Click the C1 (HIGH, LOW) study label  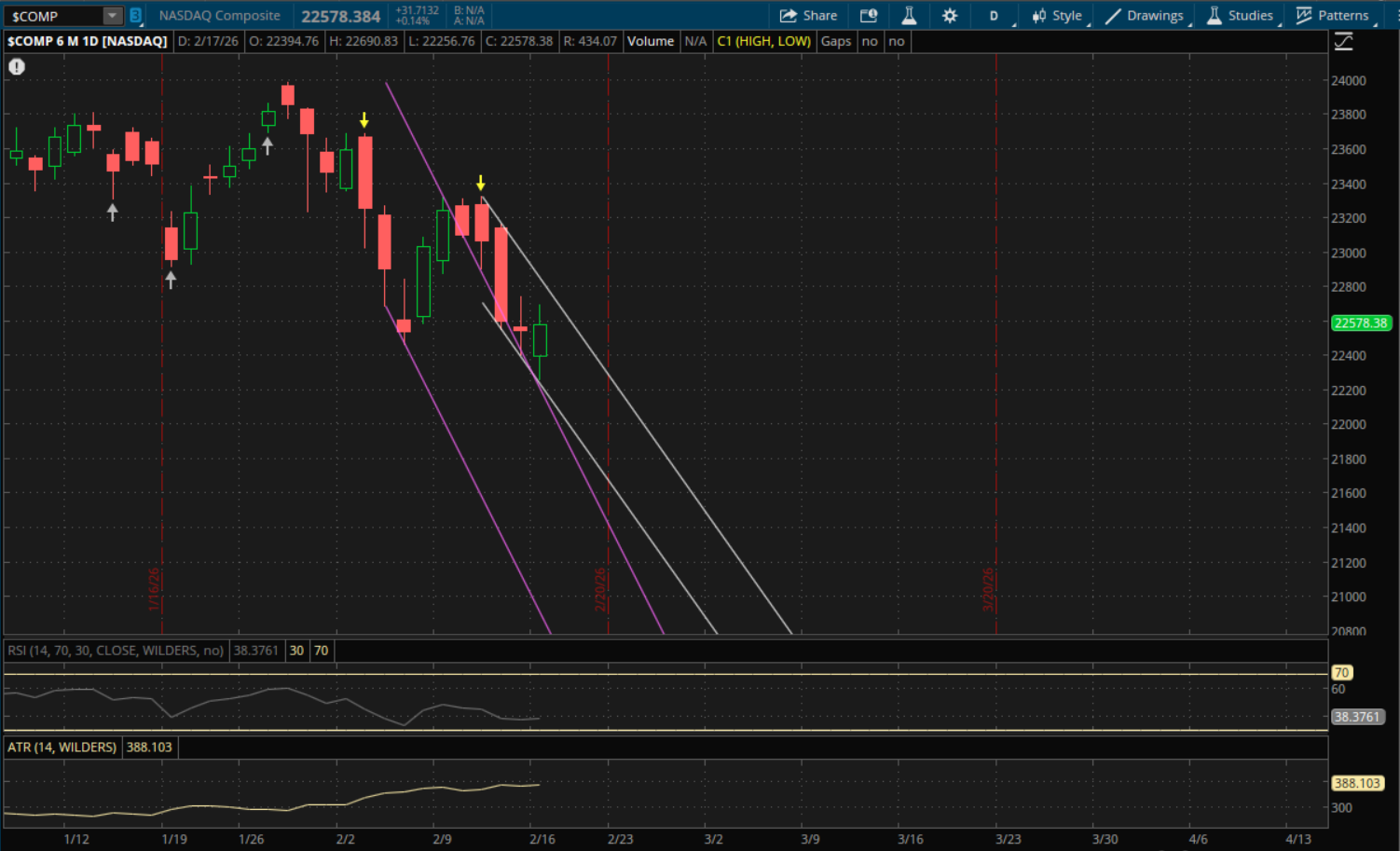click(763, 41)
